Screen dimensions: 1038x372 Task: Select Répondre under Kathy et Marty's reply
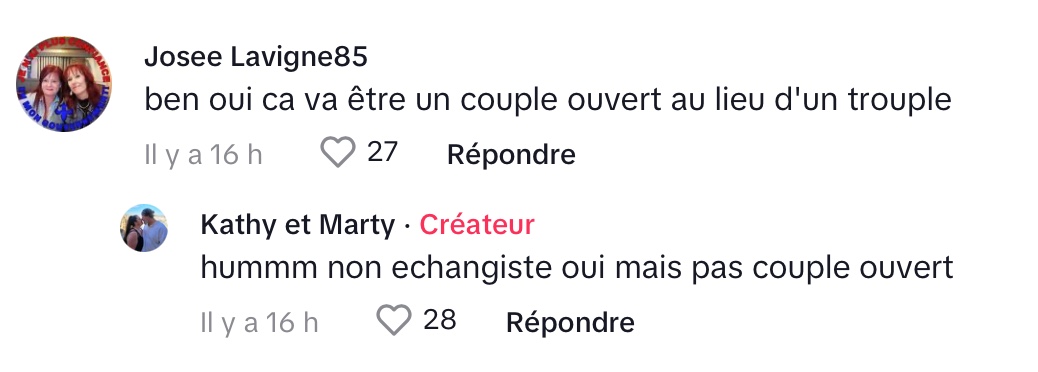[x=570, y=322]
